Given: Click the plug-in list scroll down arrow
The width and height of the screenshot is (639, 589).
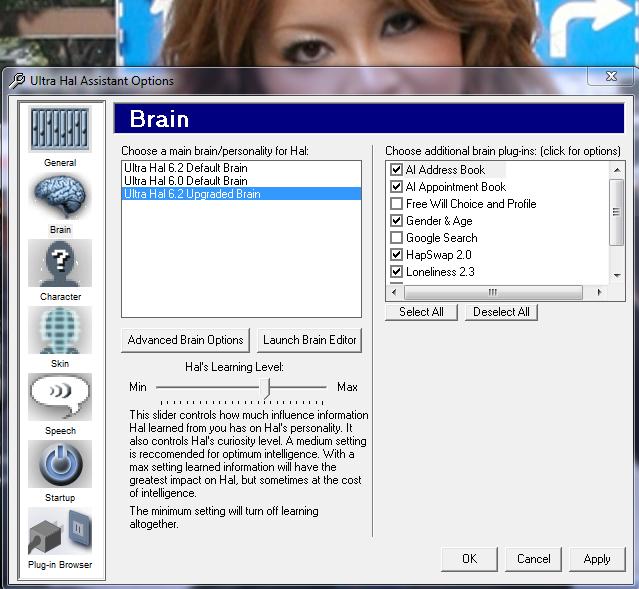Looking at the screenshot, I should [617, 276].
